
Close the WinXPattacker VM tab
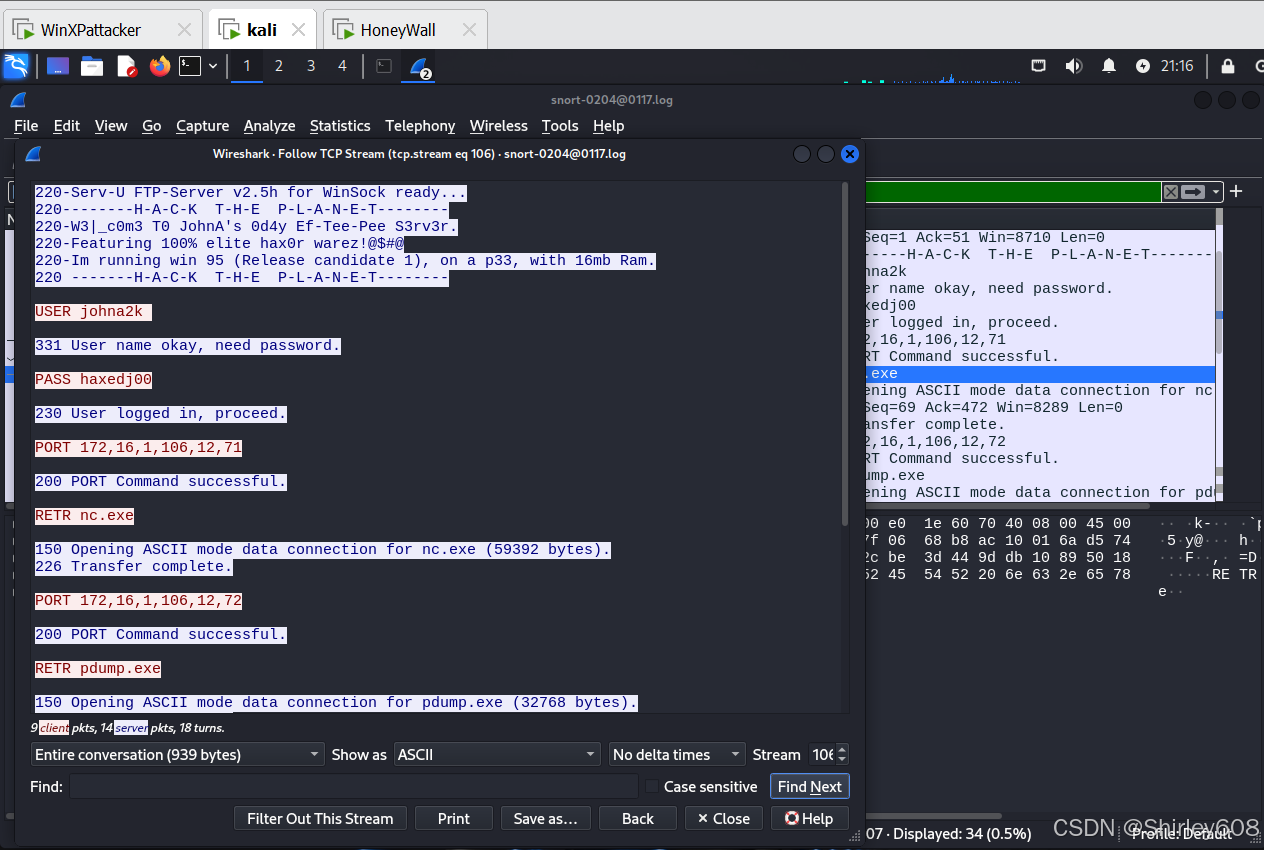[x=184, y=30]
